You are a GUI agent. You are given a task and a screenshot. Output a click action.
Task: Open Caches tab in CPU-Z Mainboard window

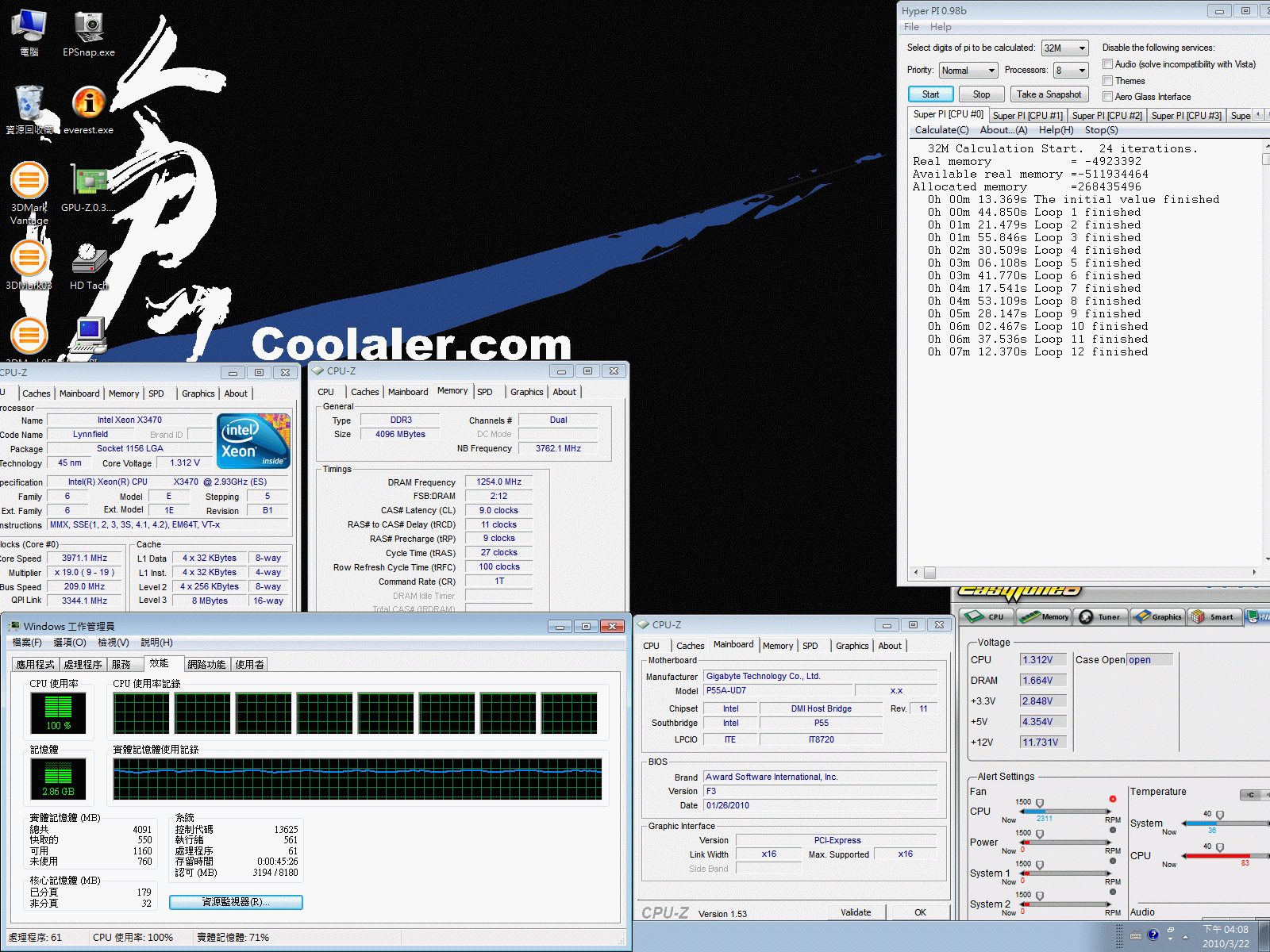coord(691,646)
